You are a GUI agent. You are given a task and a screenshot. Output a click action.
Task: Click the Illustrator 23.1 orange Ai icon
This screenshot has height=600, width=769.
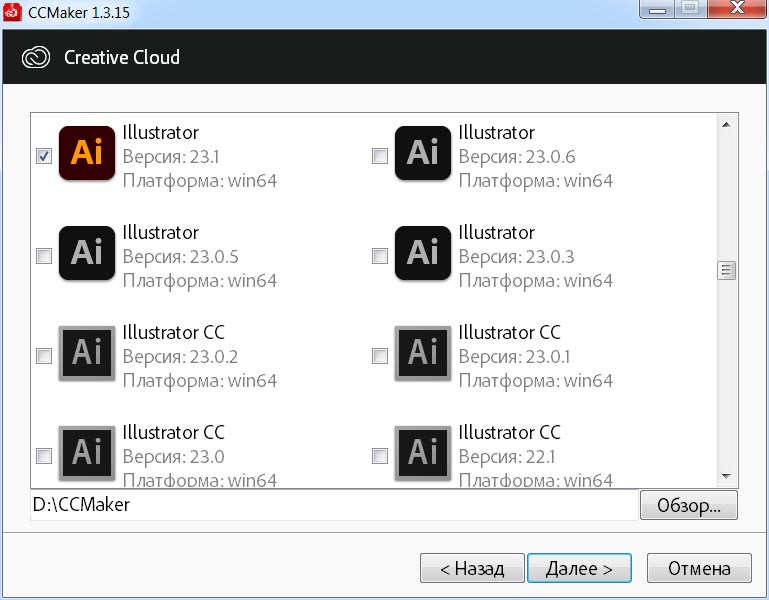pos(87,153)
